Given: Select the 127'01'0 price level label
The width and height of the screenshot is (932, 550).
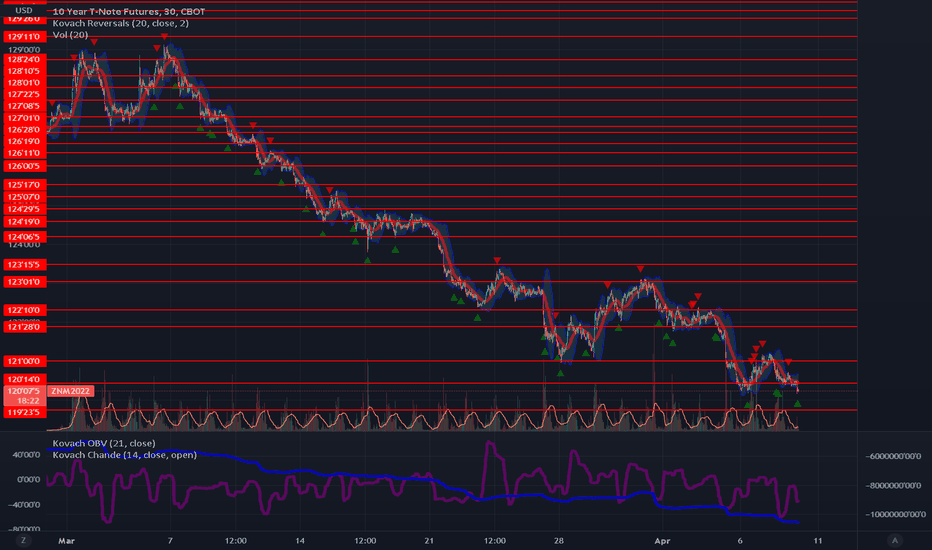Looking at the screenshot, I should [24, 118].
